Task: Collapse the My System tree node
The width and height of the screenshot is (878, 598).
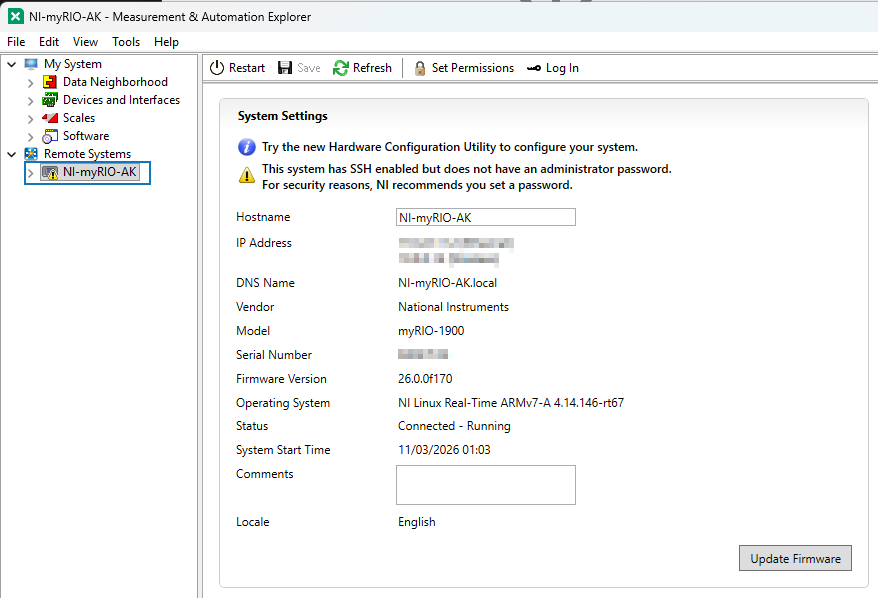Action: pos(12,64)
